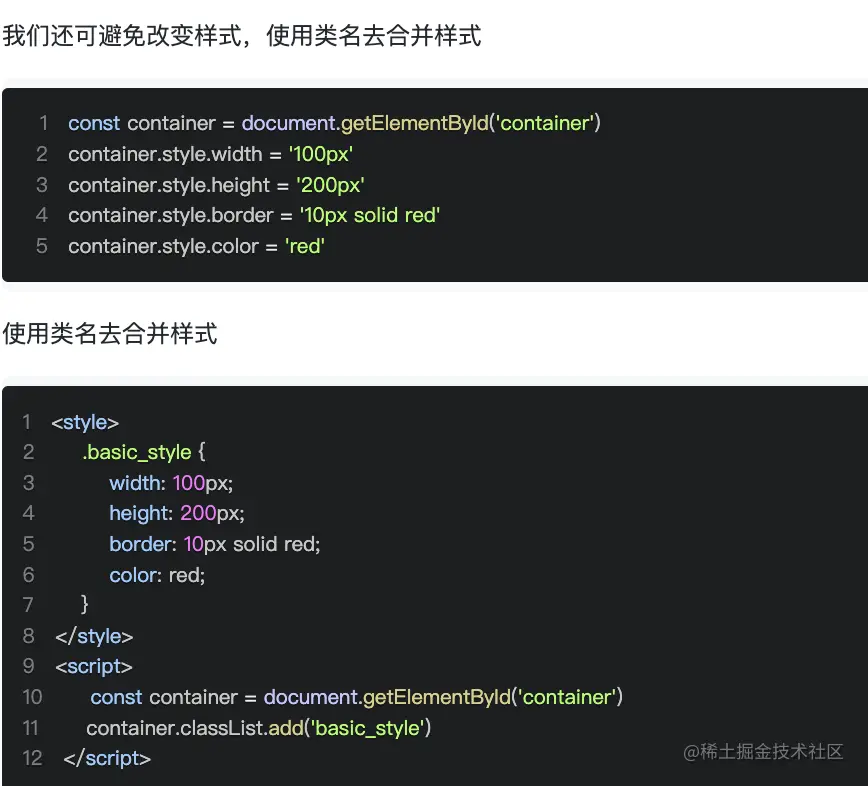Click code line 'const container = document.getElementById' in first block
The width and height of the screenshot is (868, 786).
pyautogui.click(x=334, y=123)
